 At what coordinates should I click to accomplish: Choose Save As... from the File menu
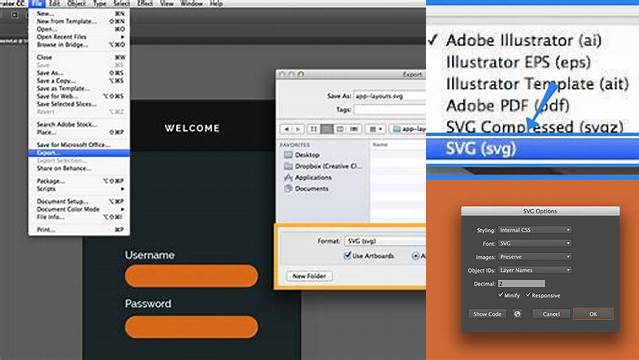click(x=79, y=73)
